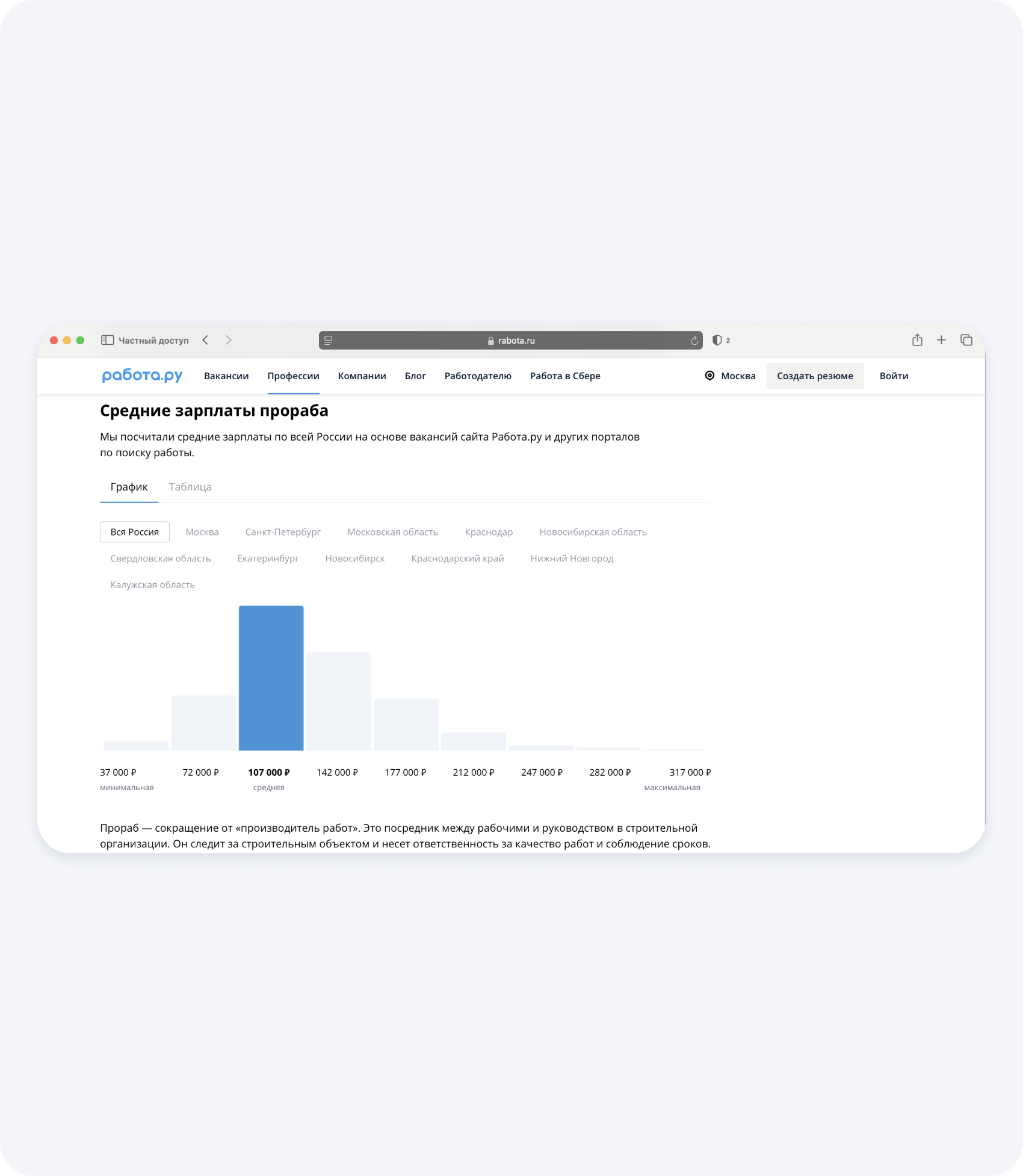The height and width of the screenshot is (1176, 1023).
Task: Go back with the browser back arrow
Action: tap(206, 340)
